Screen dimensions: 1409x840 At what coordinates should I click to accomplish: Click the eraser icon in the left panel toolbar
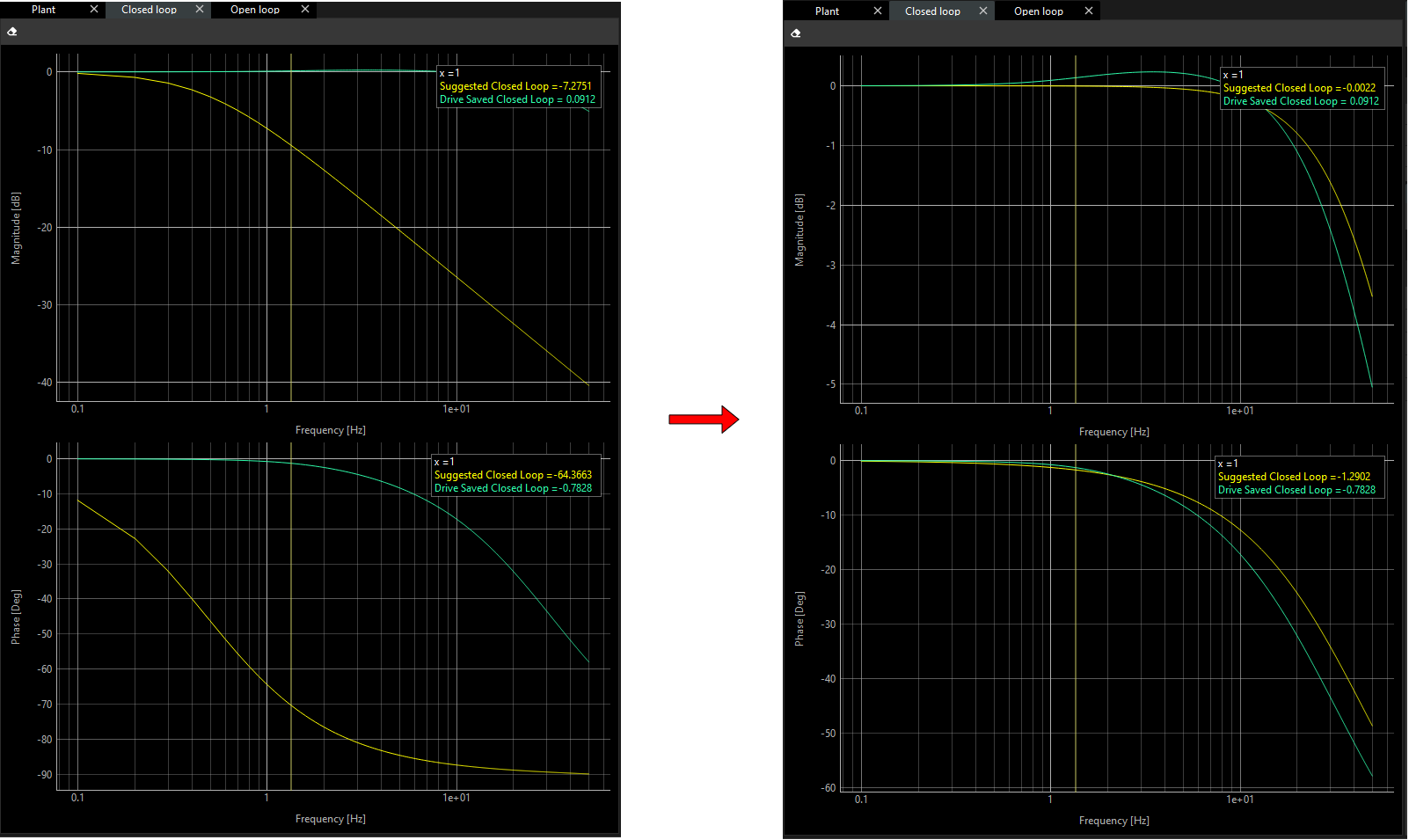click(x=12, y=32)
